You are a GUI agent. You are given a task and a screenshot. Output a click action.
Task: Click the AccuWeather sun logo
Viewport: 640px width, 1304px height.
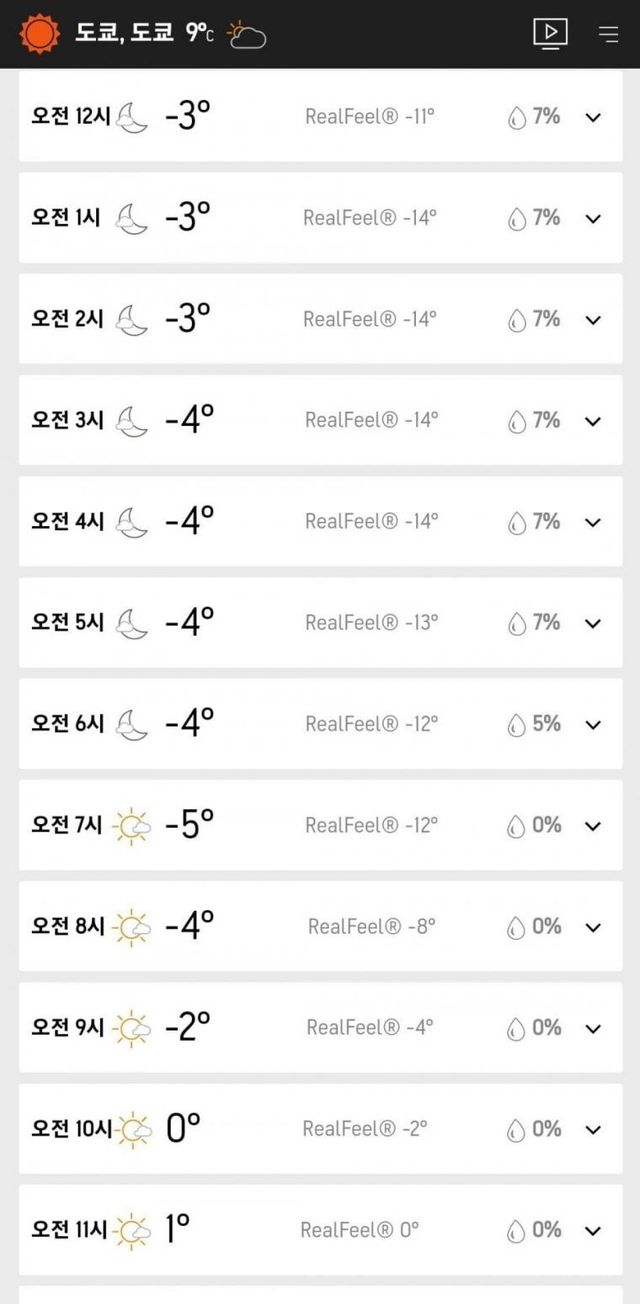point(39,33)
